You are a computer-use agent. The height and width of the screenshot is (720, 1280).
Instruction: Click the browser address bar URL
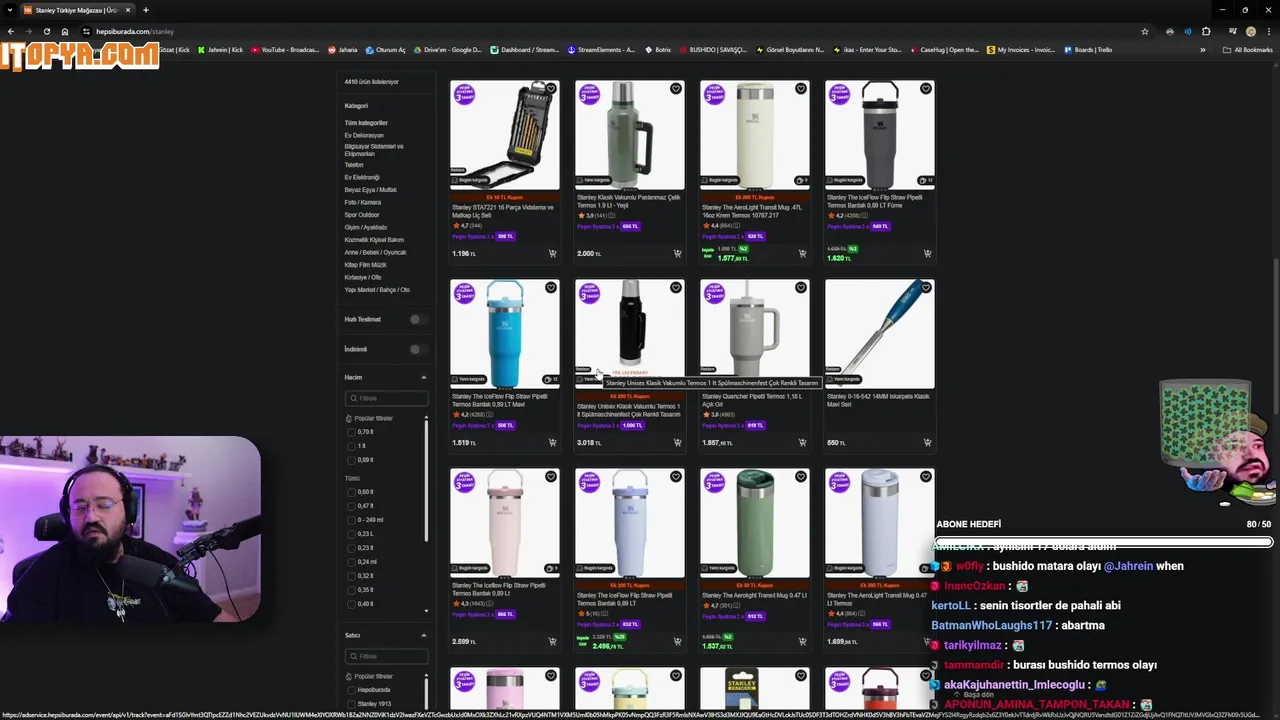(135, 31)
